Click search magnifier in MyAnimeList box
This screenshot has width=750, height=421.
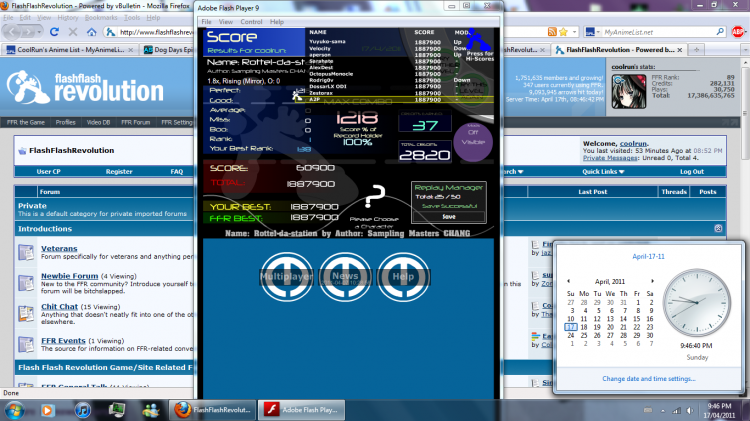point(720,32)
